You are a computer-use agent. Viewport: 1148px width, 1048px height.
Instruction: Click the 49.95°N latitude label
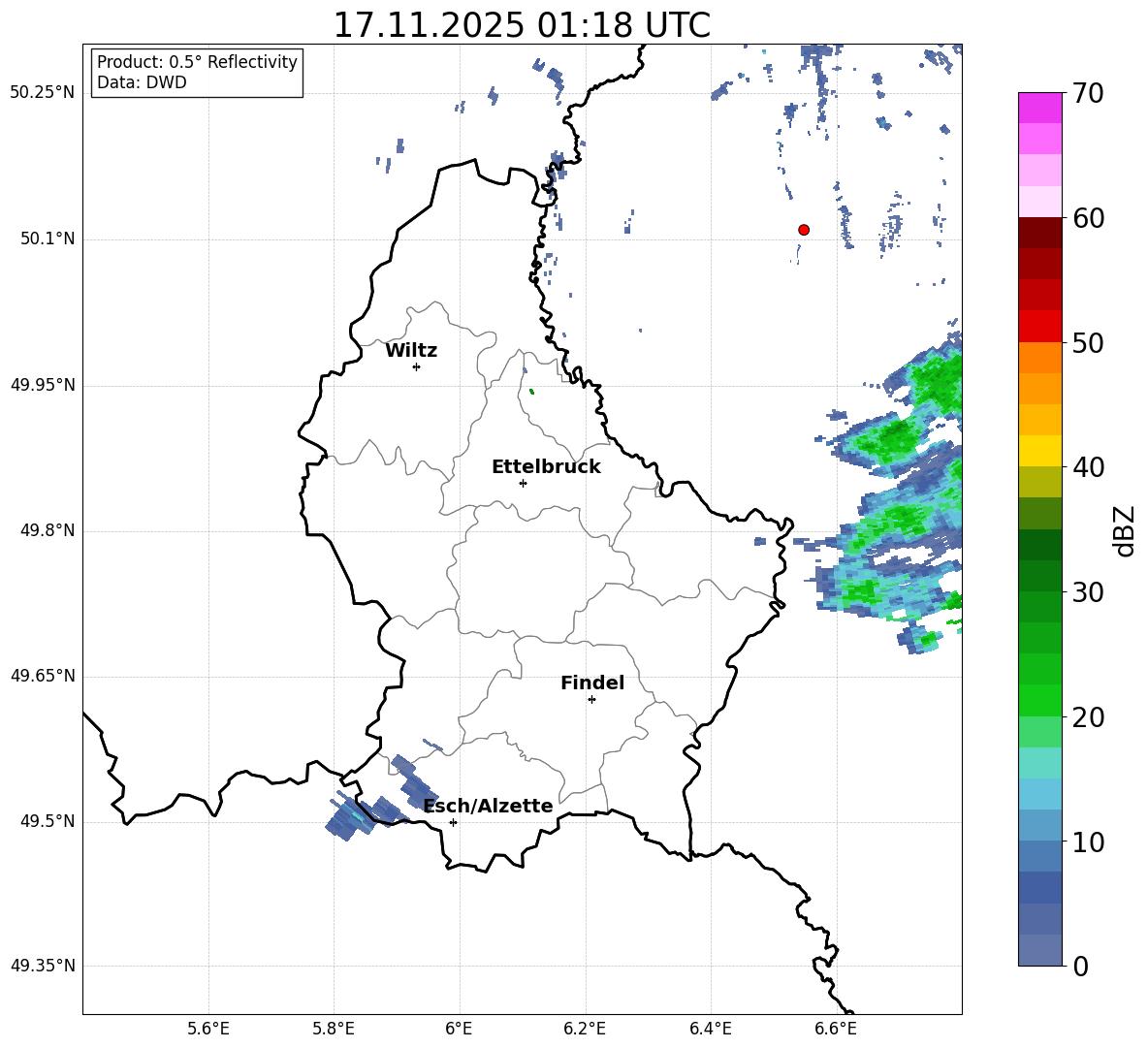(x=43, y=385)
